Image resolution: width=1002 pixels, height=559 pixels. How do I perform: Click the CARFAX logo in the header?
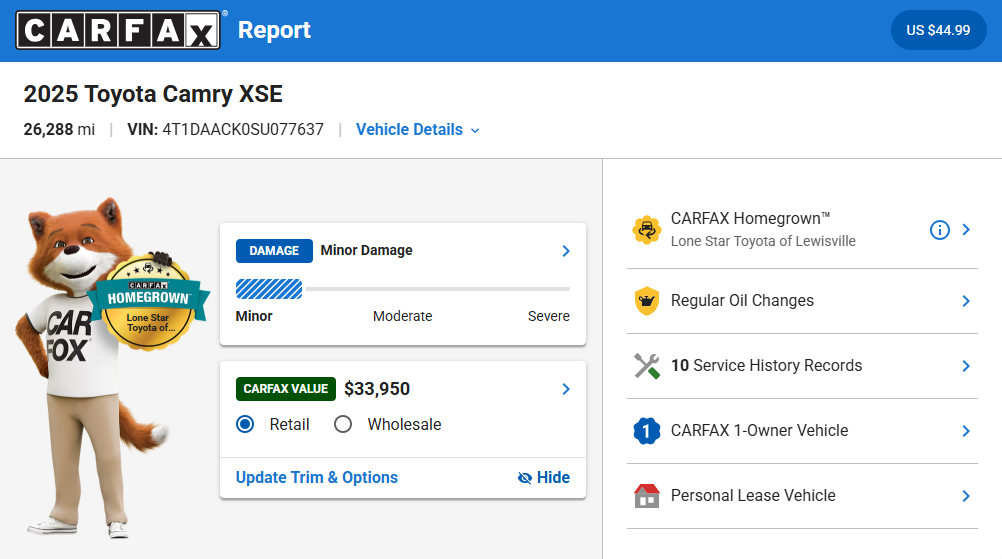click(x=118, y=30)
